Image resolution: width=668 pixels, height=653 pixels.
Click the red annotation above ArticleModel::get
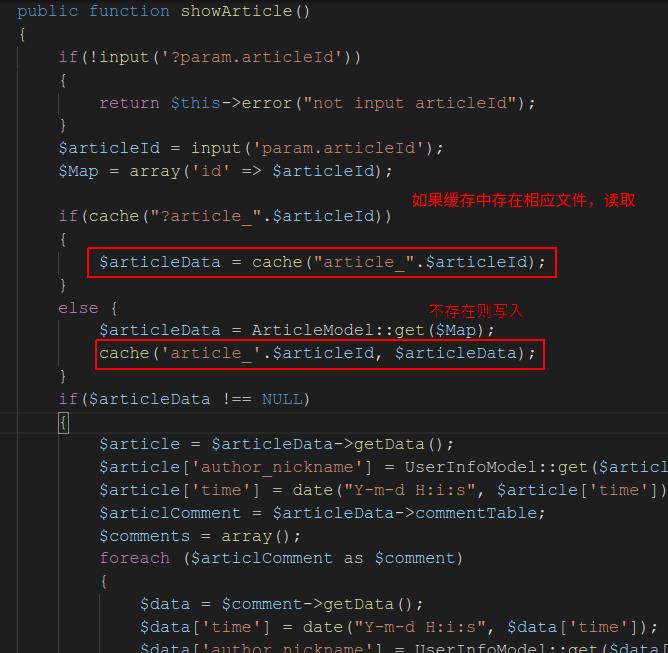click(476, 311)
